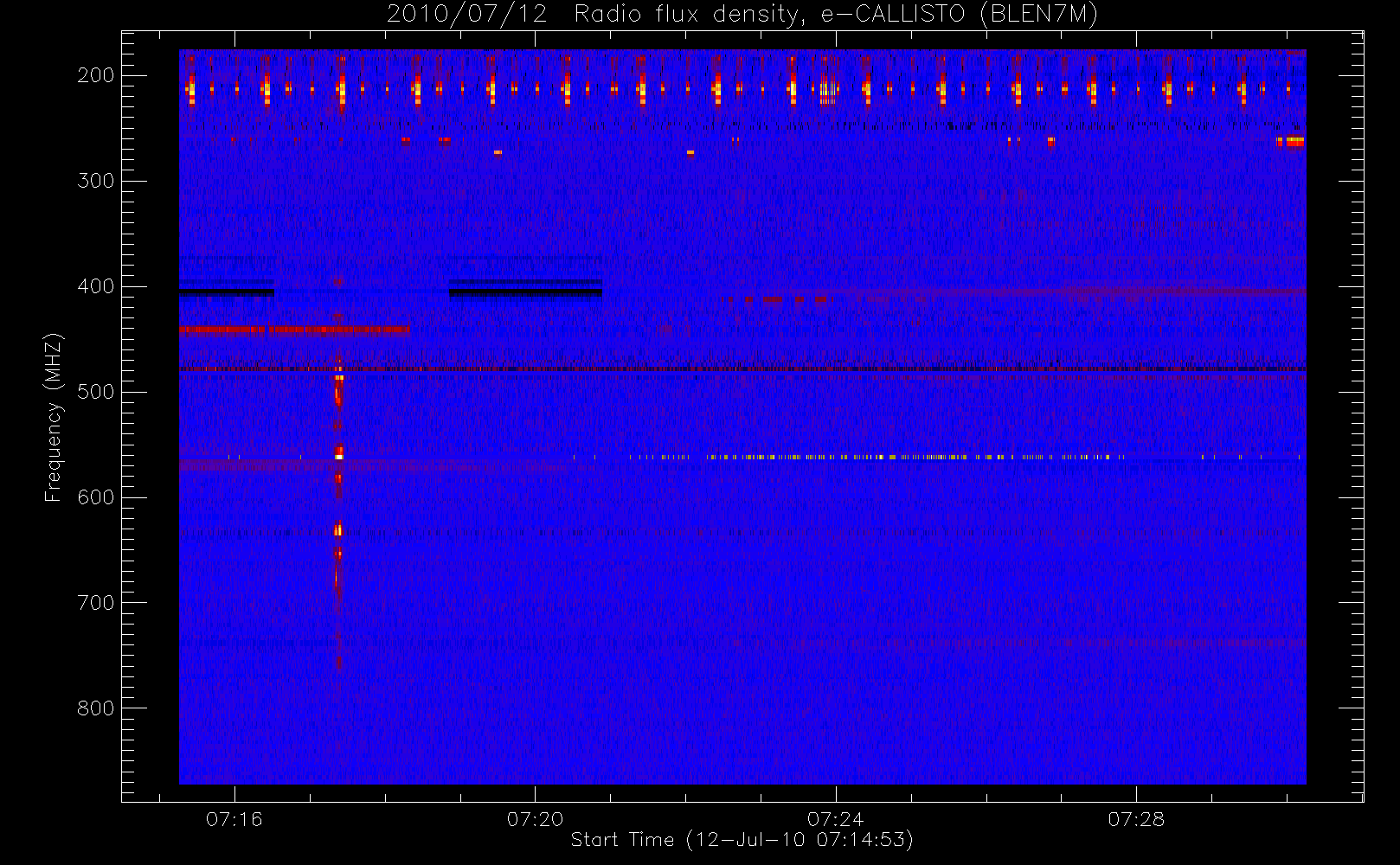Click the 'Start Time (12-Jul-10 07:14:53)' label

tap(742, 840)
